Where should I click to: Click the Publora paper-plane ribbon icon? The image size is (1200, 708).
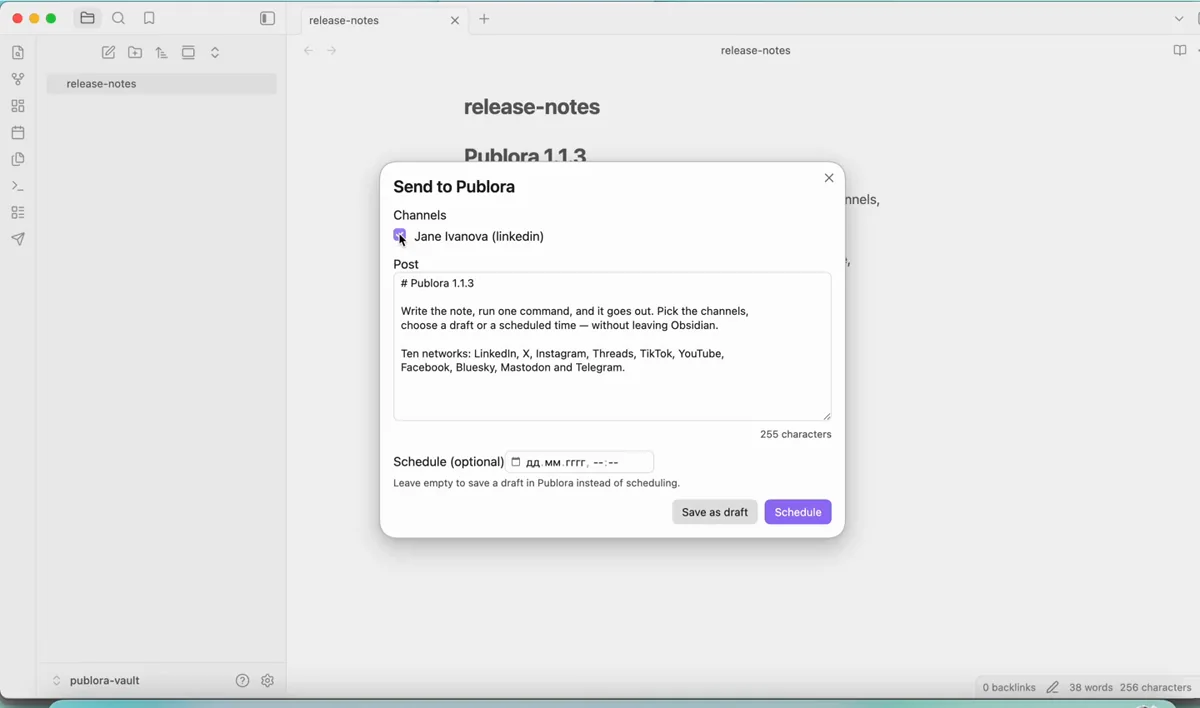point(18,239)
